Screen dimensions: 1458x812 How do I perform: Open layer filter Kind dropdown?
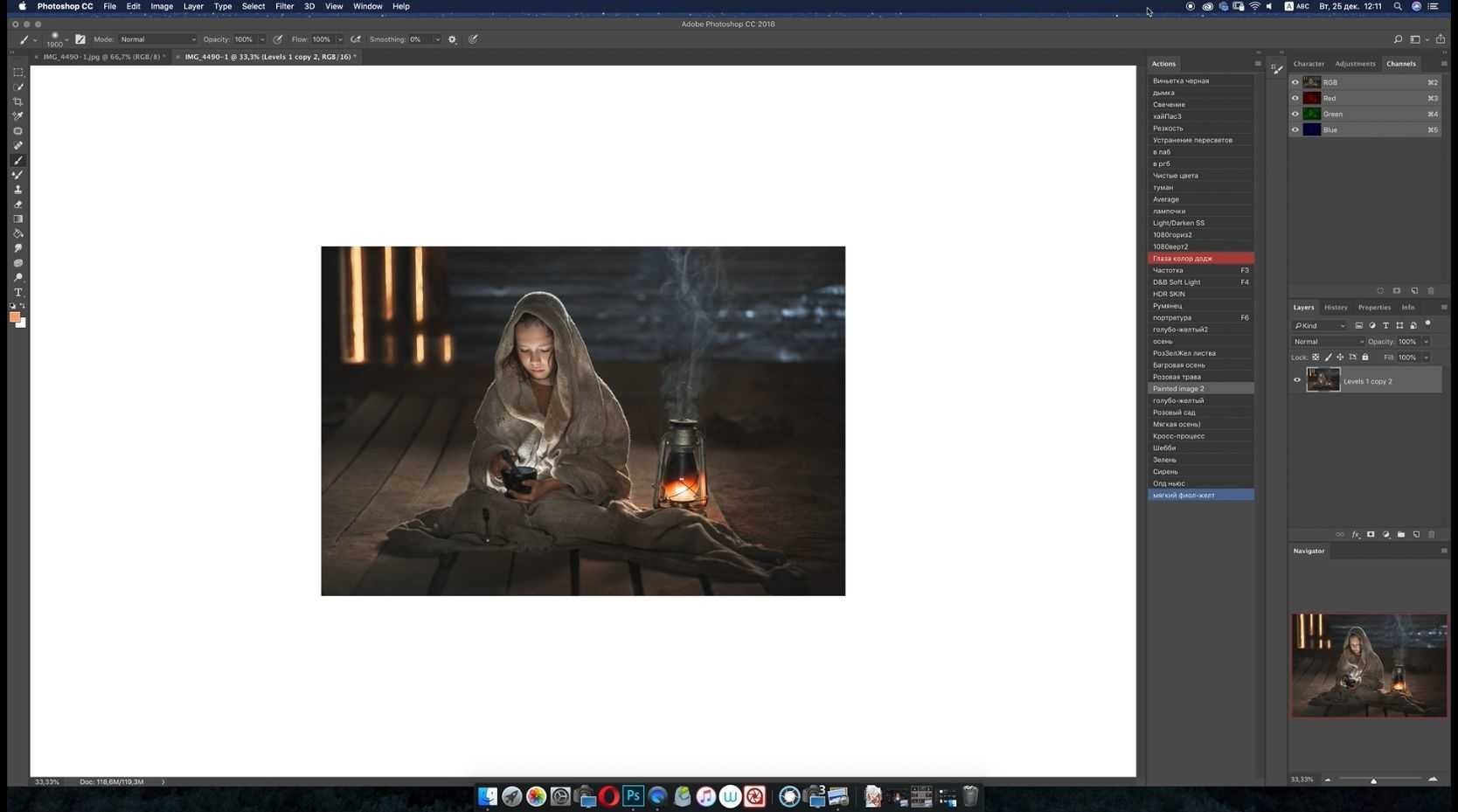1320,326
